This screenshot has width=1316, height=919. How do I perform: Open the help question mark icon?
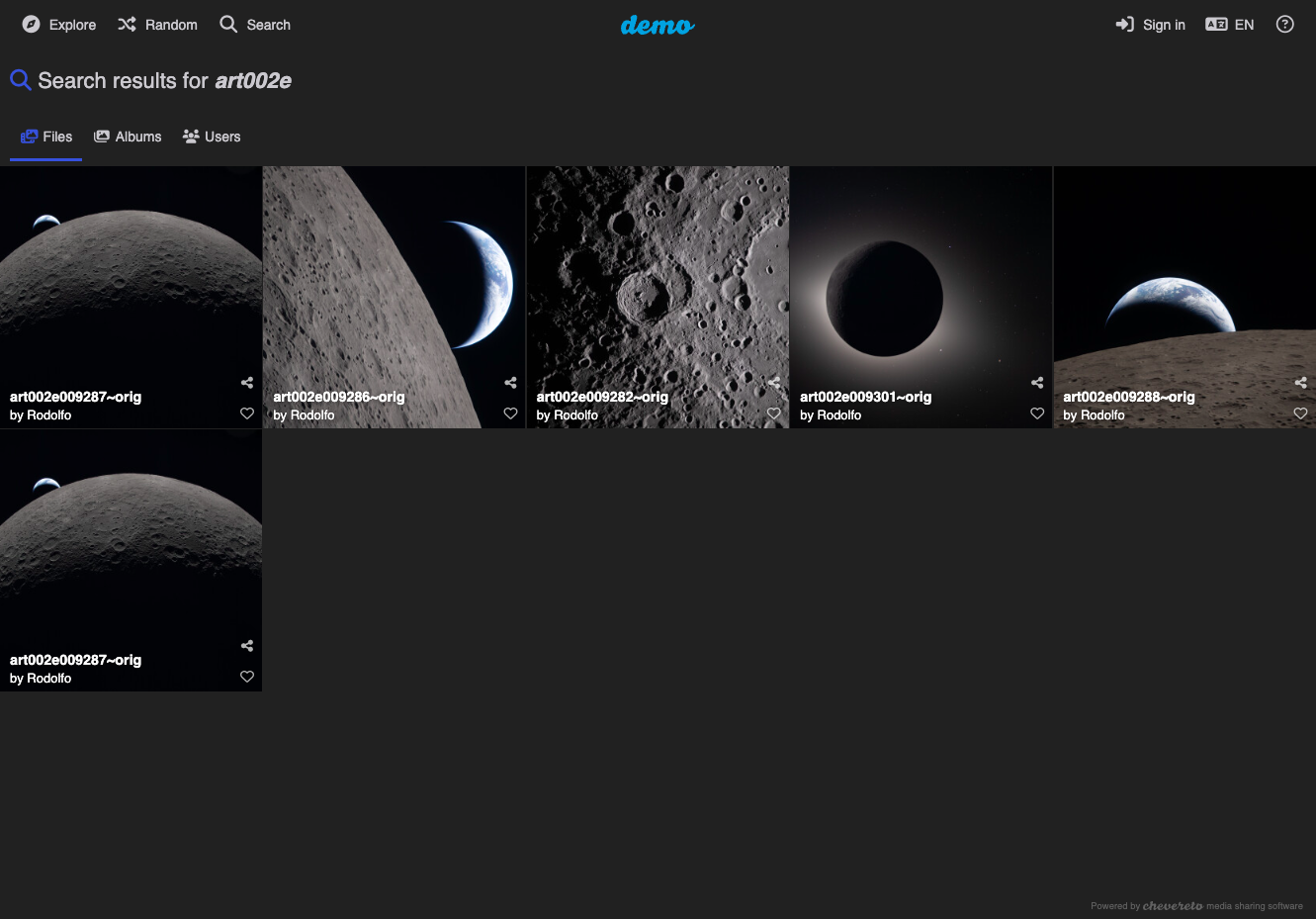[1285, 25]
